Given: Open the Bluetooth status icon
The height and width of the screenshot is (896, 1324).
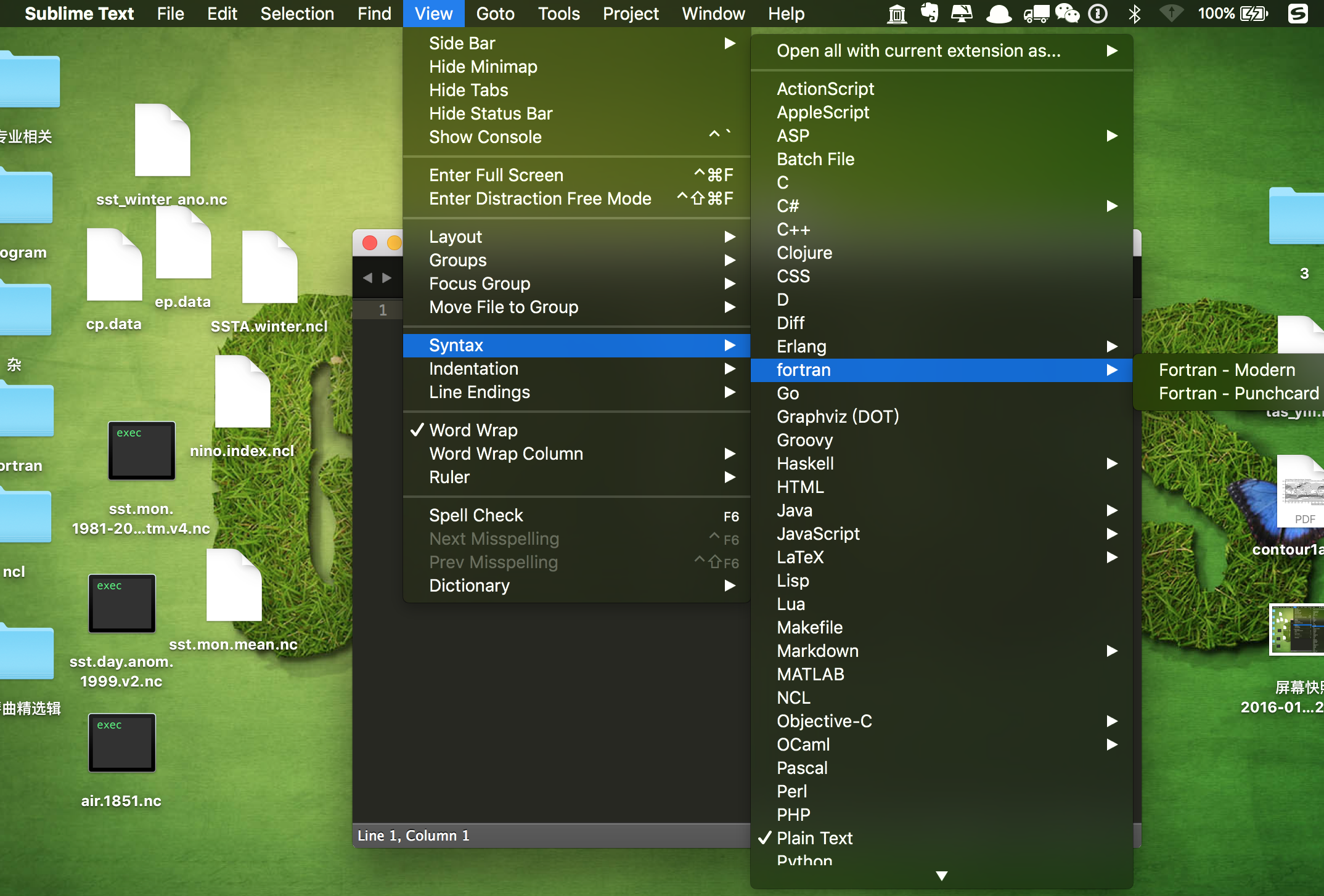Looking at the screenshot, I should 1134,13.
